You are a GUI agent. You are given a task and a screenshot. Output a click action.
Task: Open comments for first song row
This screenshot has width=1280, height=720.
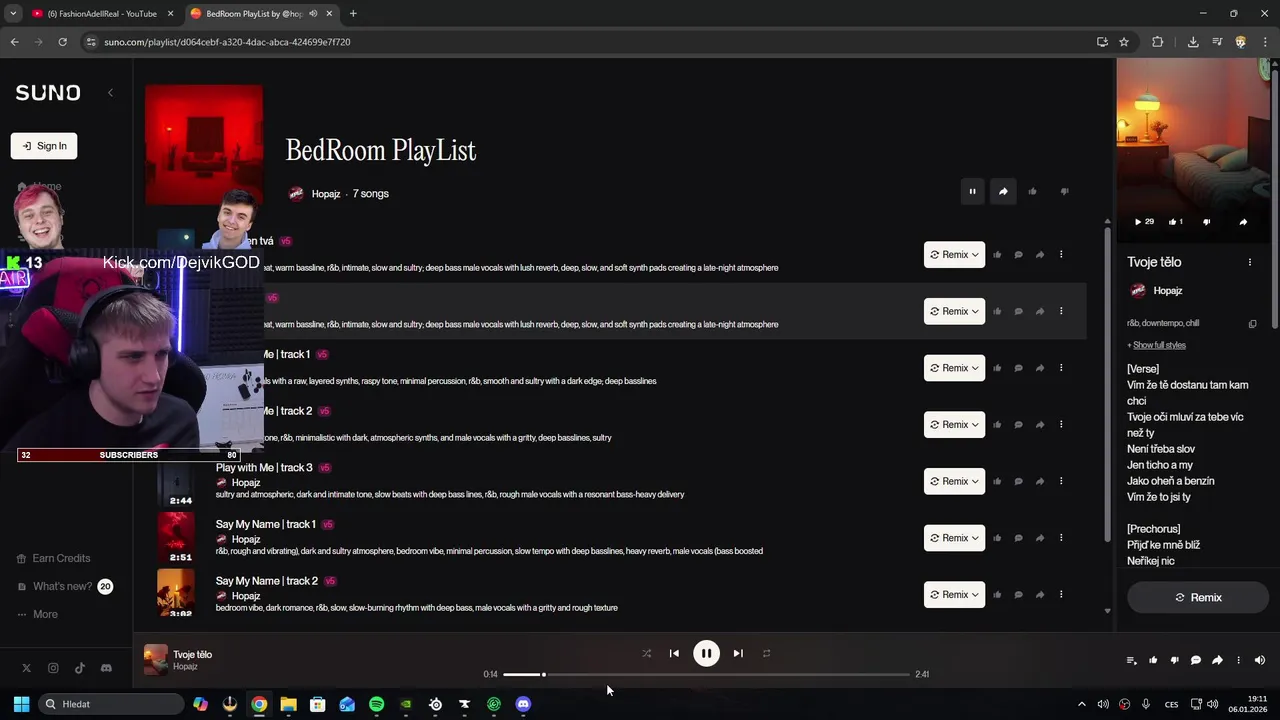pos(1018,255)
